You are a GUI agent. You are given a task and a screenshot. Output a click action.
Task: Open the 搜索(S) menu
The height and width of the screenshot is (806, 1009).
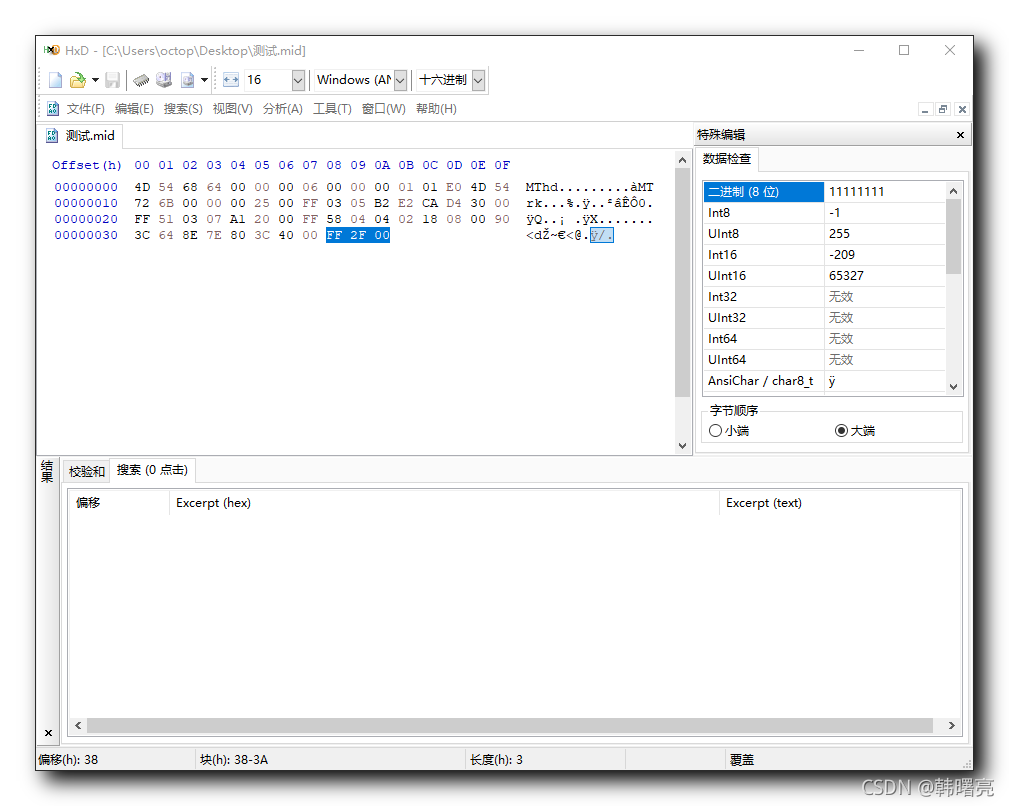click(183, 109)
